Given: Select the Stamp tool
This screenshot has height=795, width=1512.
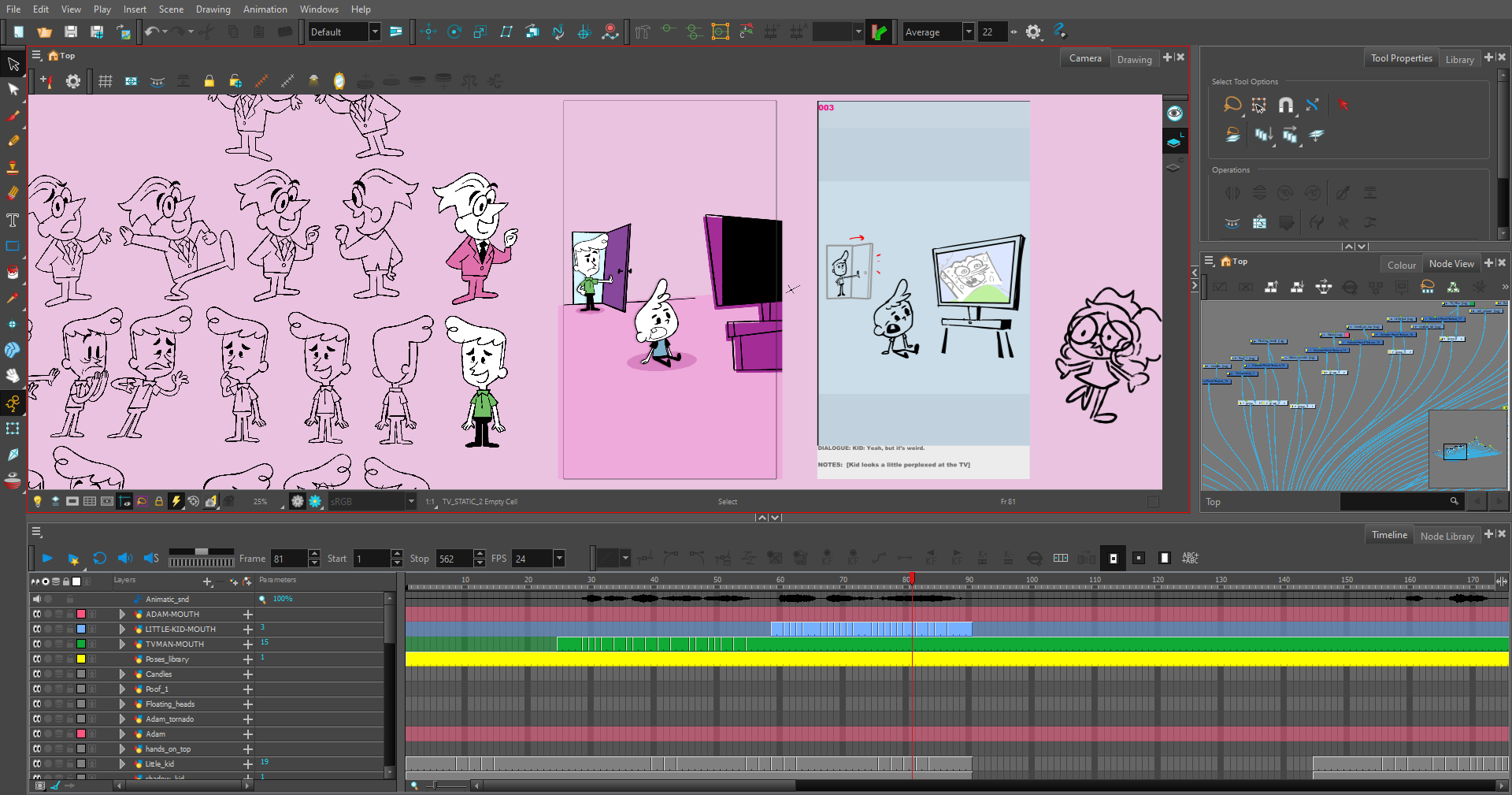Looking at the screenshot, I should (x=13, y=169).
